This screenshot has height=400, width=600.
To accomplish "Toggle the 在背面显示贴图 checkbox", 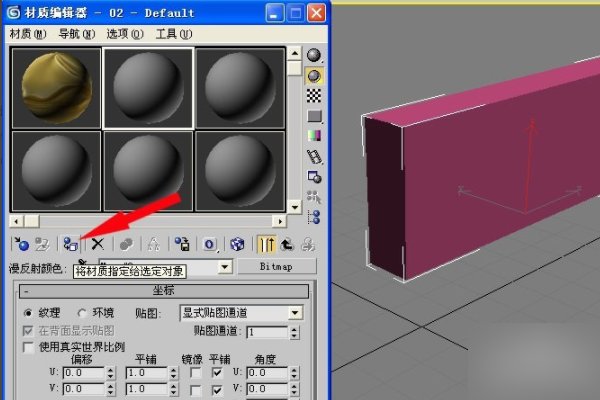I will click(x=28, y=330).
